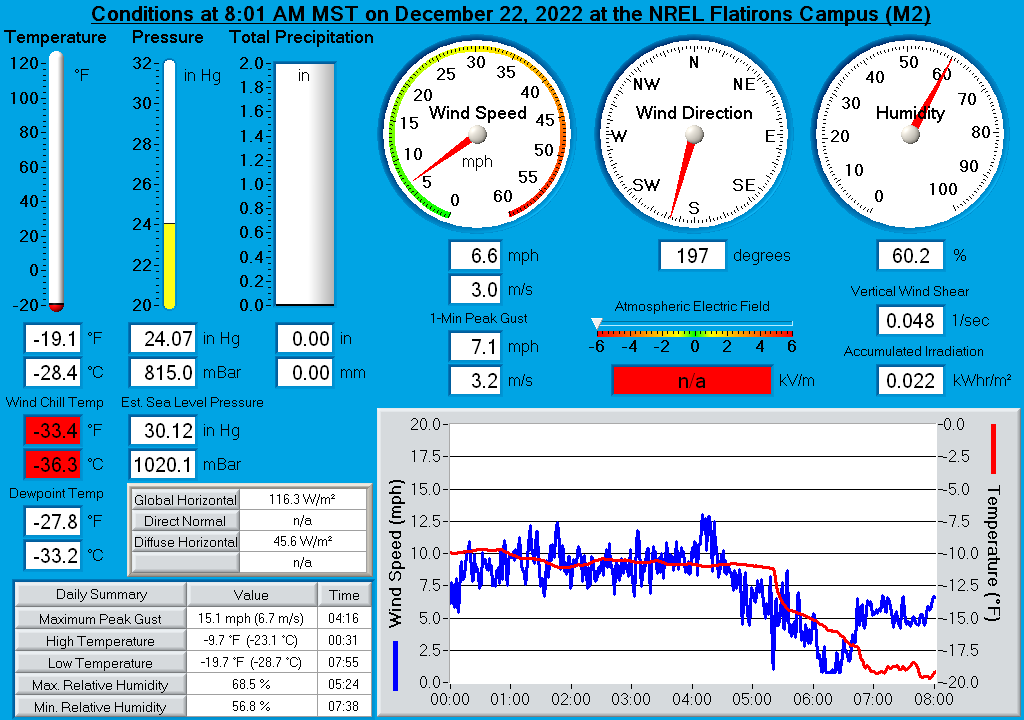
Task: Click the -9.7 °F (-23.1 °C) value
Action: tap(251, 640)
